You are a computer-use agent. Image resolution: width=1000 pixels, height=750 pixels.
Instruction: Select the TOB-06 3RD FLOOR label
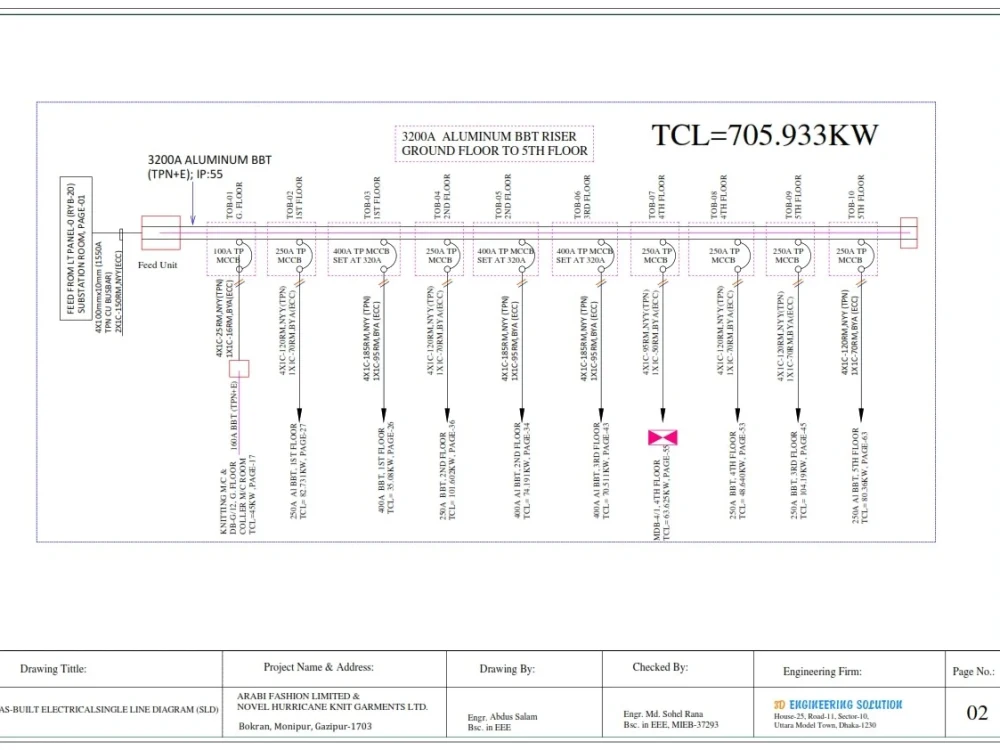pyautogui.click(x=582, y=197)
